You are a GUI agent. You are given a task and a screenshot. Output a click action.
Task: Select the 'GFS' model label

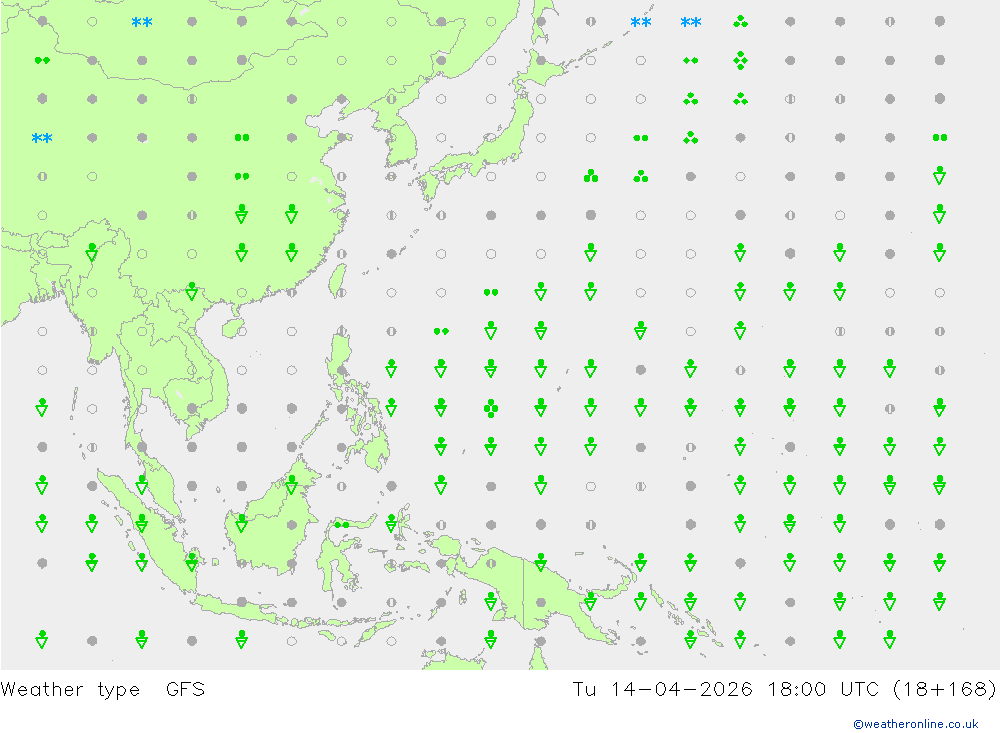tap(185, 690)
